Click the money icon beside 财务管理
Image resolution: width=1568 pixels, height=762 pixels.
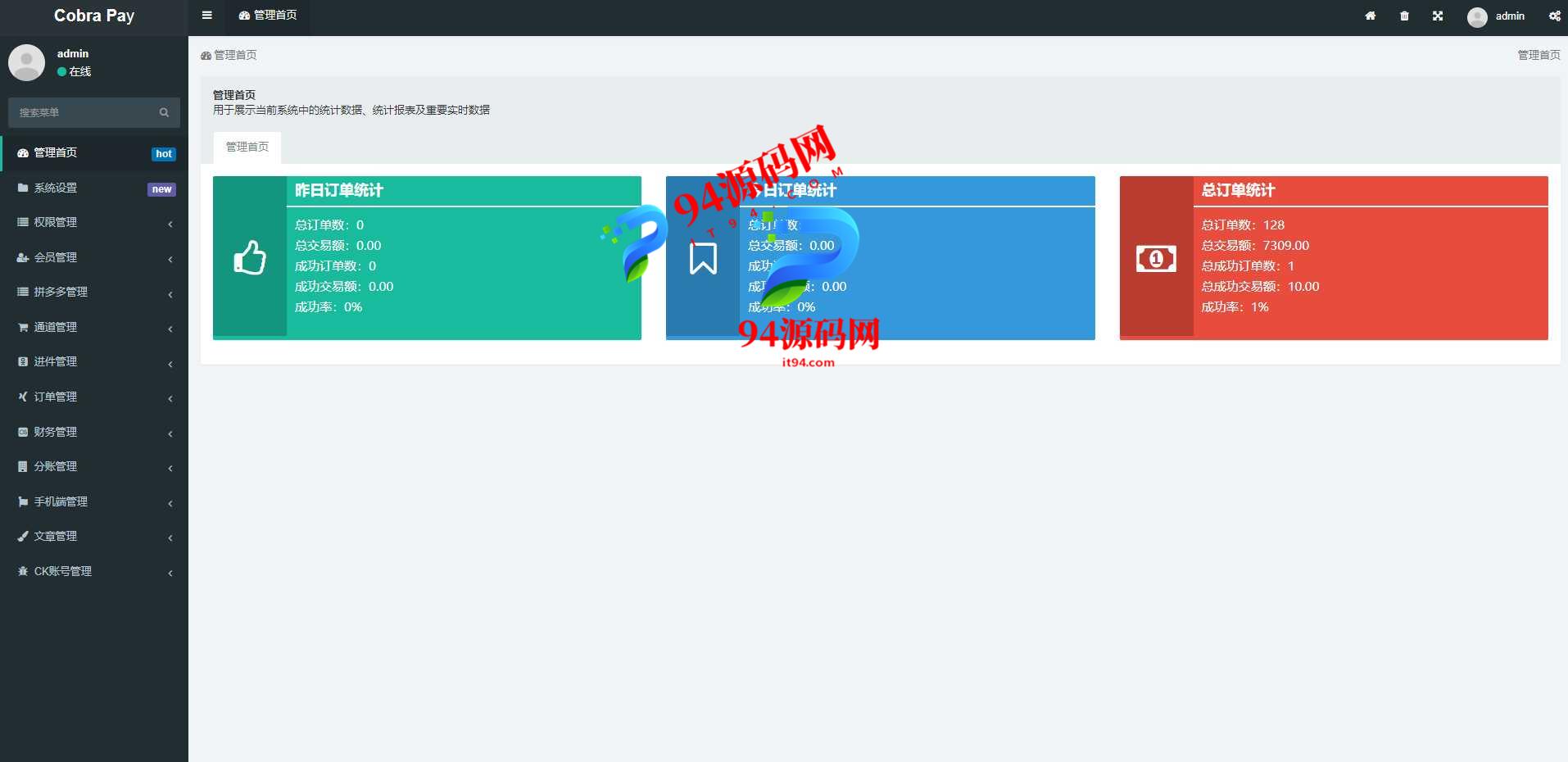tap(23, 432)
